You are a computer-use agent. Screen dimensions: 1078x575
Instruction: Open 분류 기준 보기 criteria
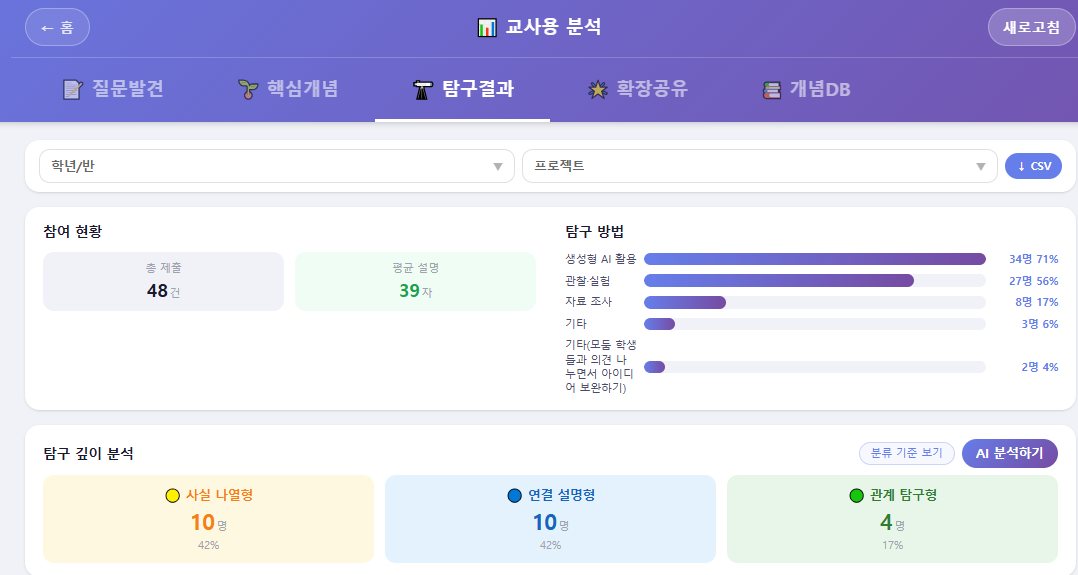pos(907,453)
